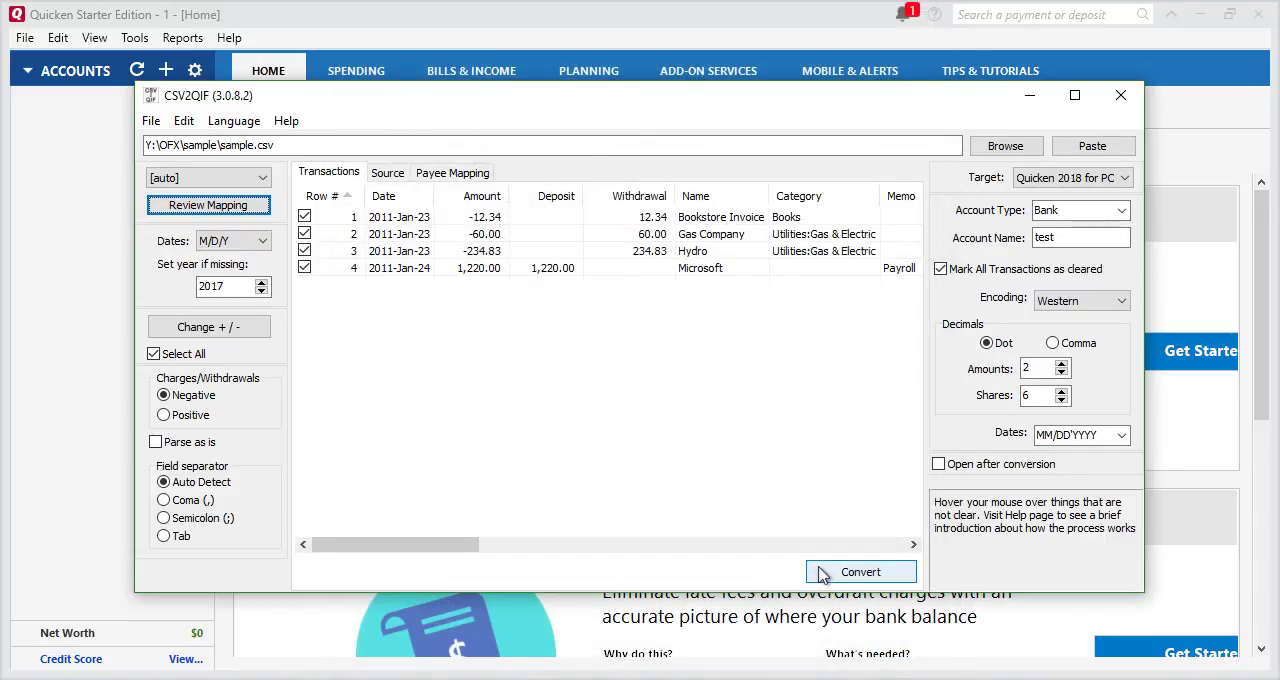Sort by Row # column header
This screenshot has width=1280, height=680.
coord(328,196)
